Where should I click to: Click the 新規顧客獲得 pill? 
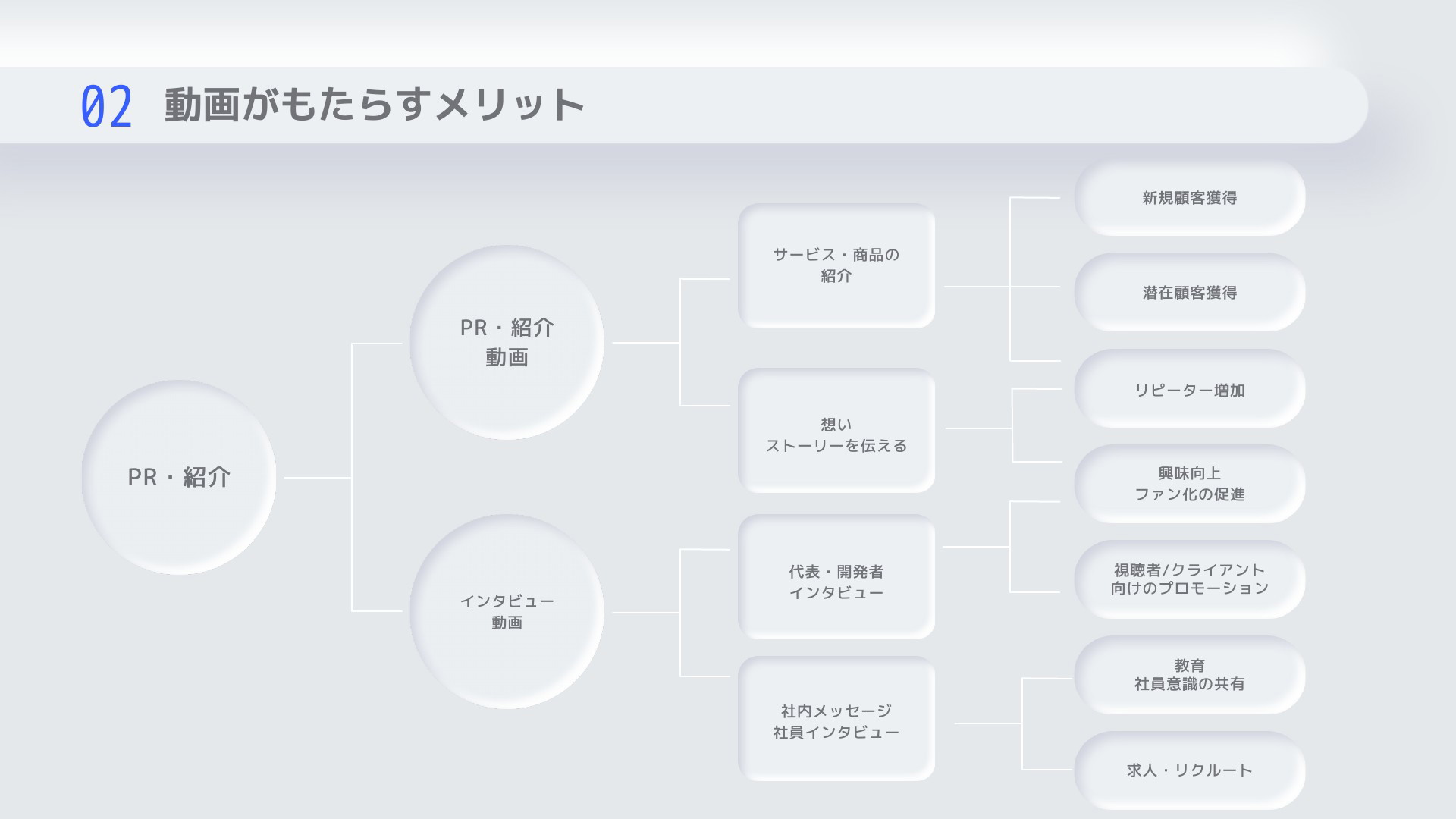click(1190, 197)
